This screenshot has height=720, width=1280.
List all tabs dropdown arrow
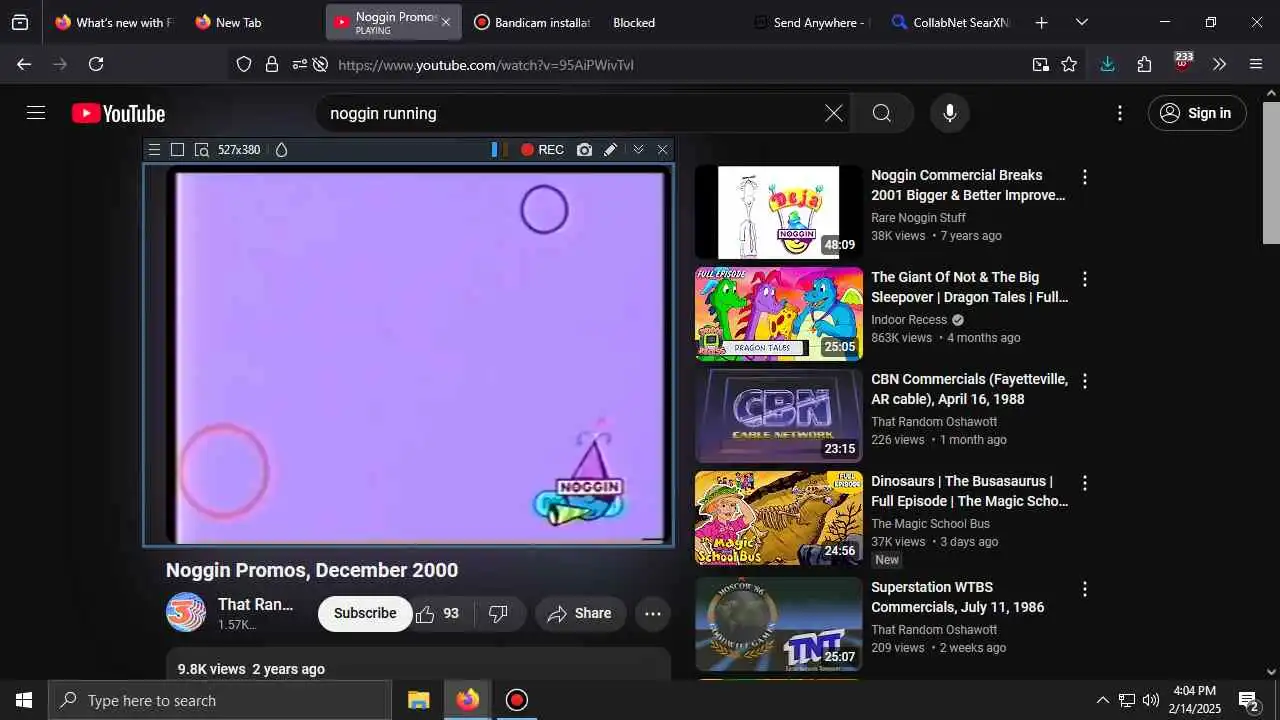coord(1081,22)
